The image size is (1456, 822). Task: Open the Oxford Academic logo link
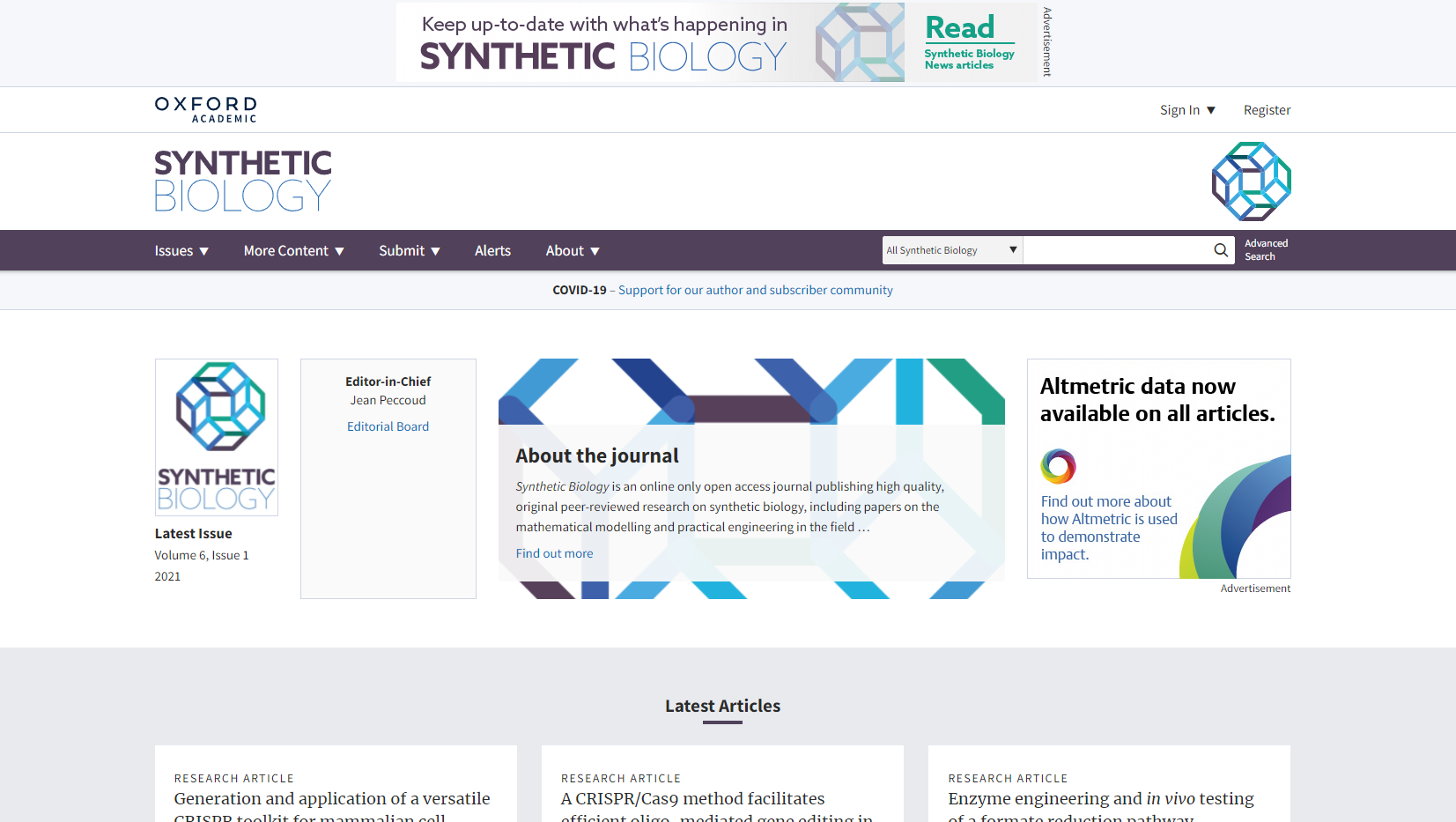[206, 110]
